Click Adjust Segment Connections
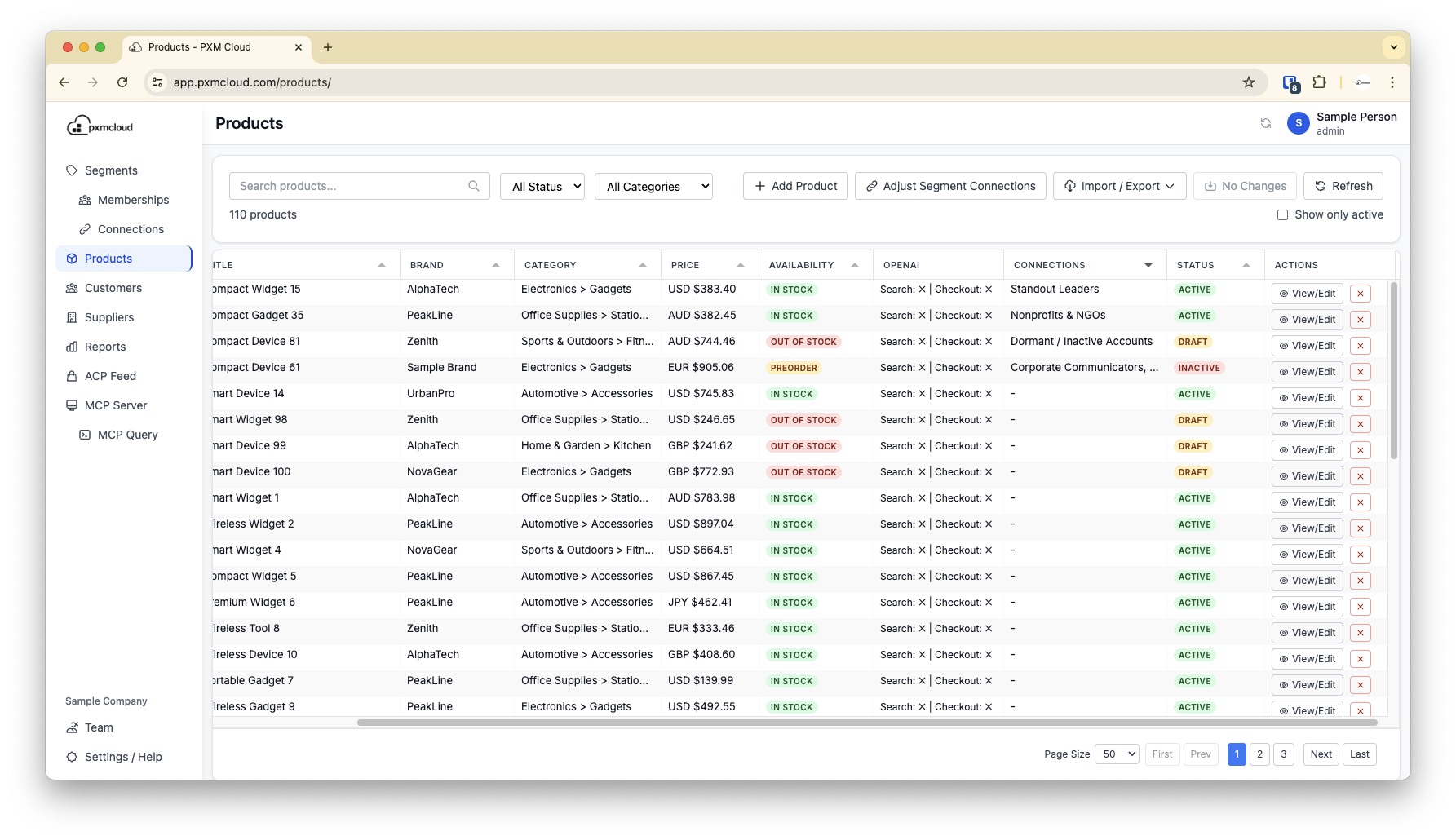Image resolution: width=1456 pixels, height=840 pixels. point(950,186)
